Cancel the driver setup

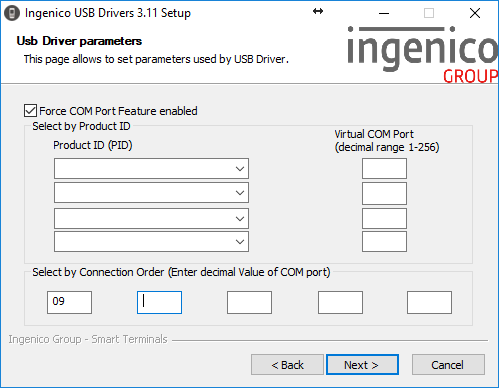pos(448,365)
